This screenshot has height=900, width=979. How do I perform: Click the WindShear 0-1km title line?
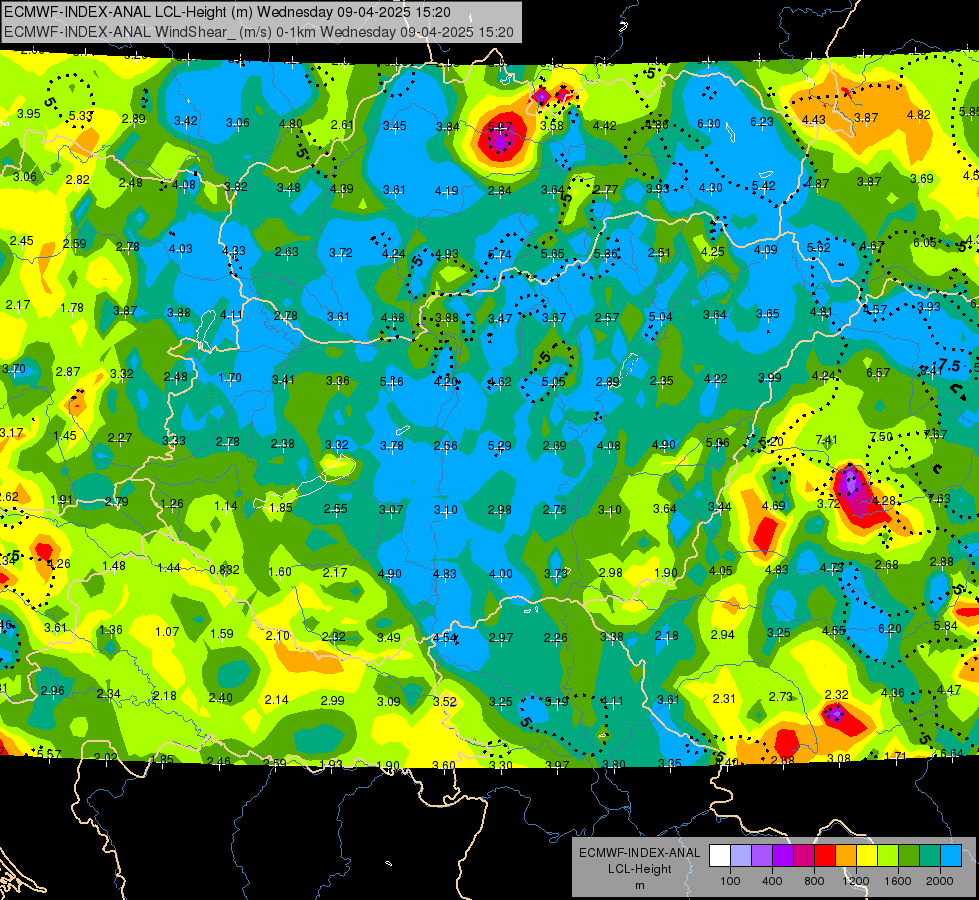[x=258, y=32]
